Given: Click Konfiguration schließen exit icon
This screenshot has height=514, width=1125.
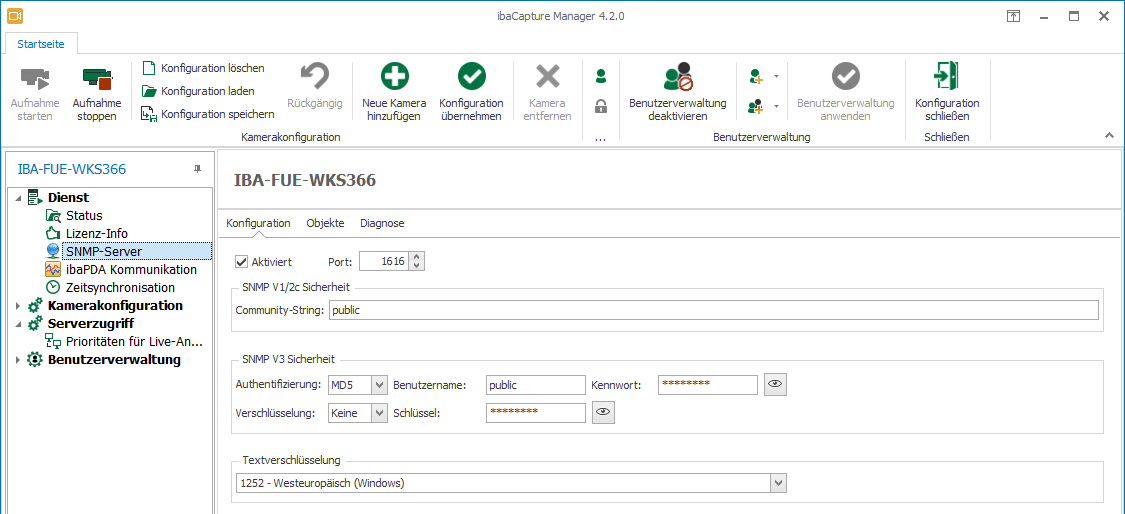Looking at the screenshot, I should coord(946,78).
